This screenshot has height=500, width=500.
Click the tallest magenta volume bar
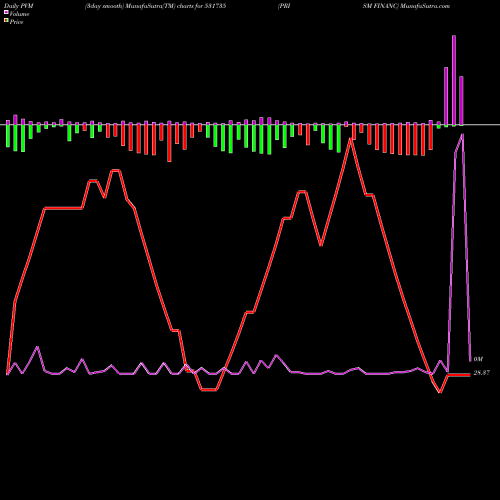click(454, 80)
